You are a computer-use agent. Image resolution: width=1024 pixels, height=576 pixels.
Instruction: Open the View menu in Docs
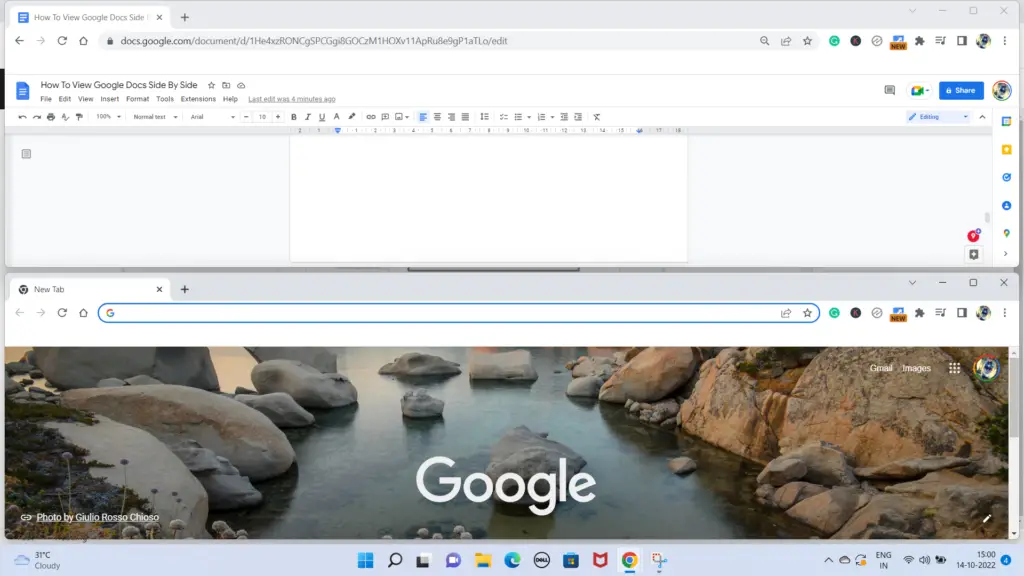[x=86, y=99]
